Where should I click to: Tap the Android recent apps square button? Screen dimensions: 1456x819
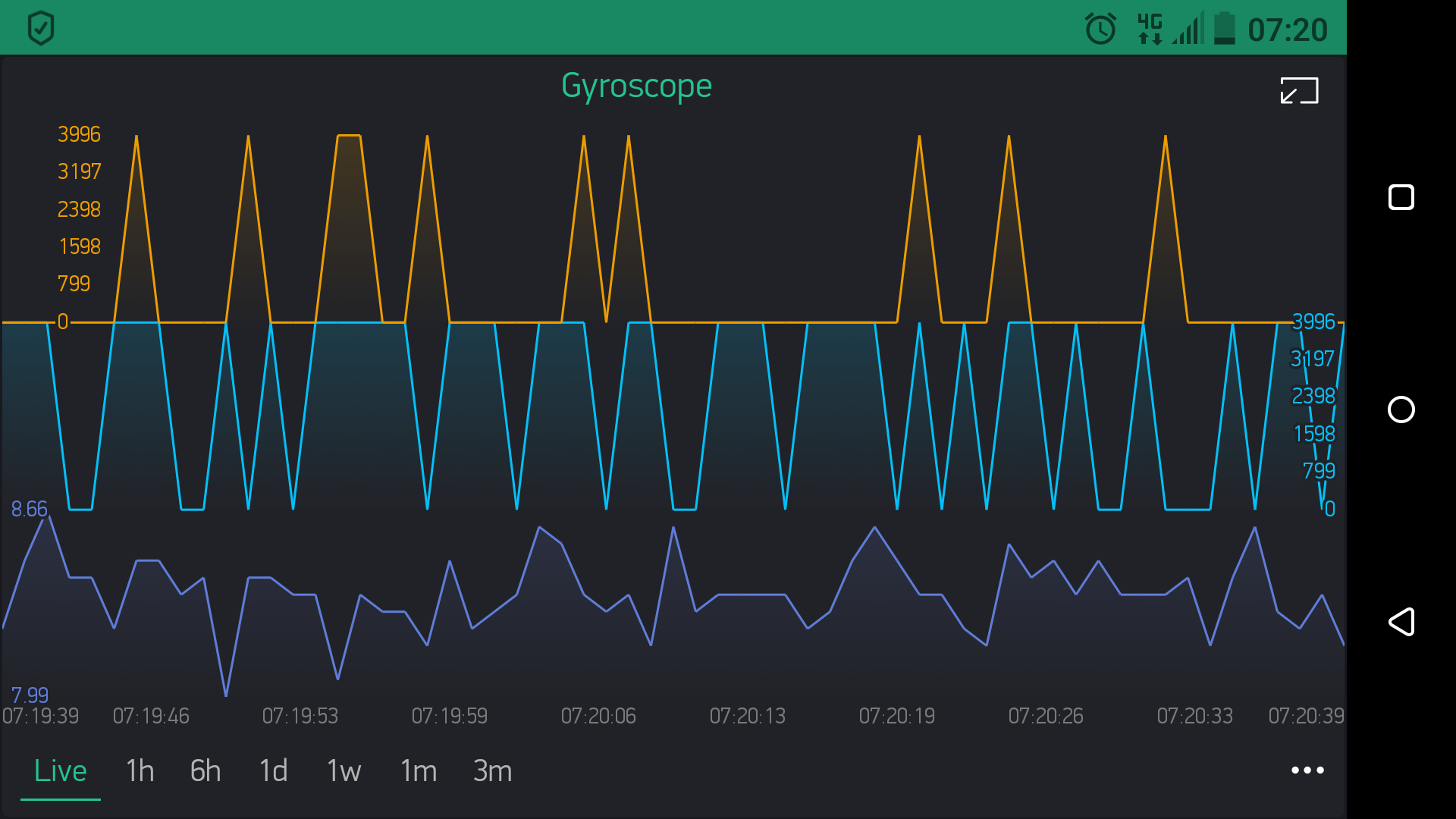[1401, 197]
